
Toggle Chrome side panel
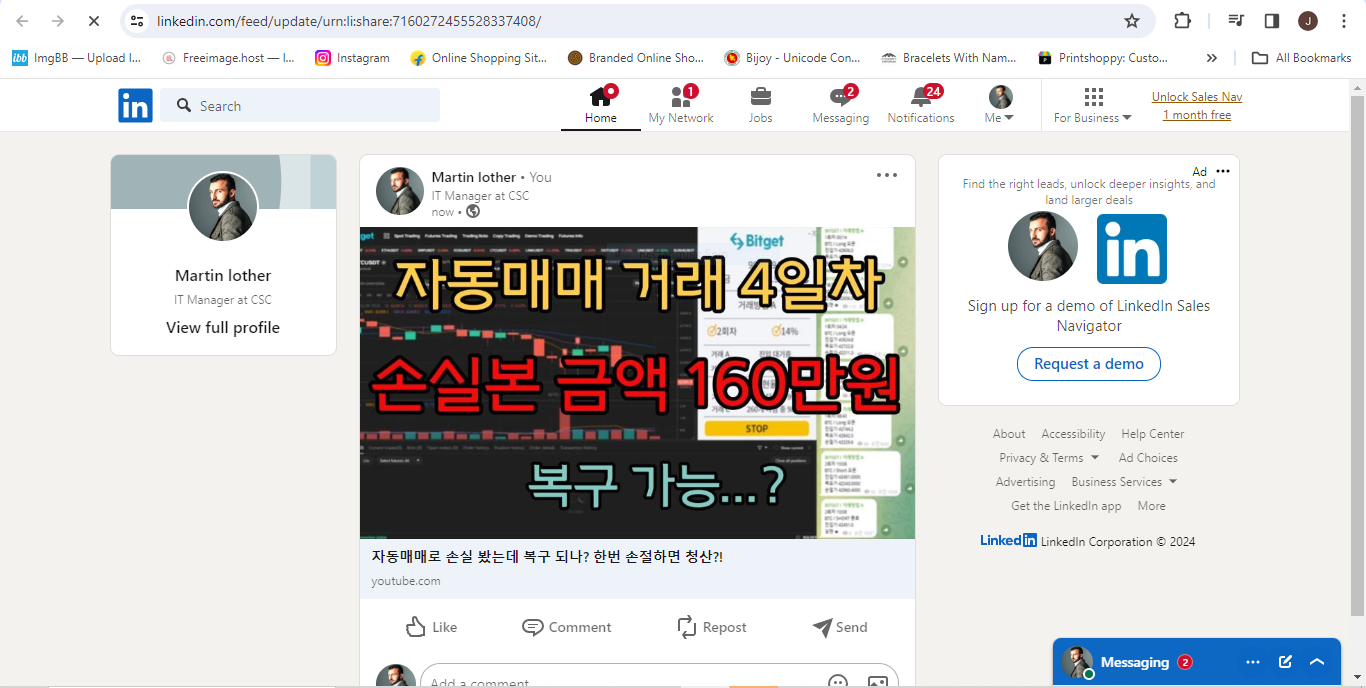pyautogui.click(x=1272, y=21)
